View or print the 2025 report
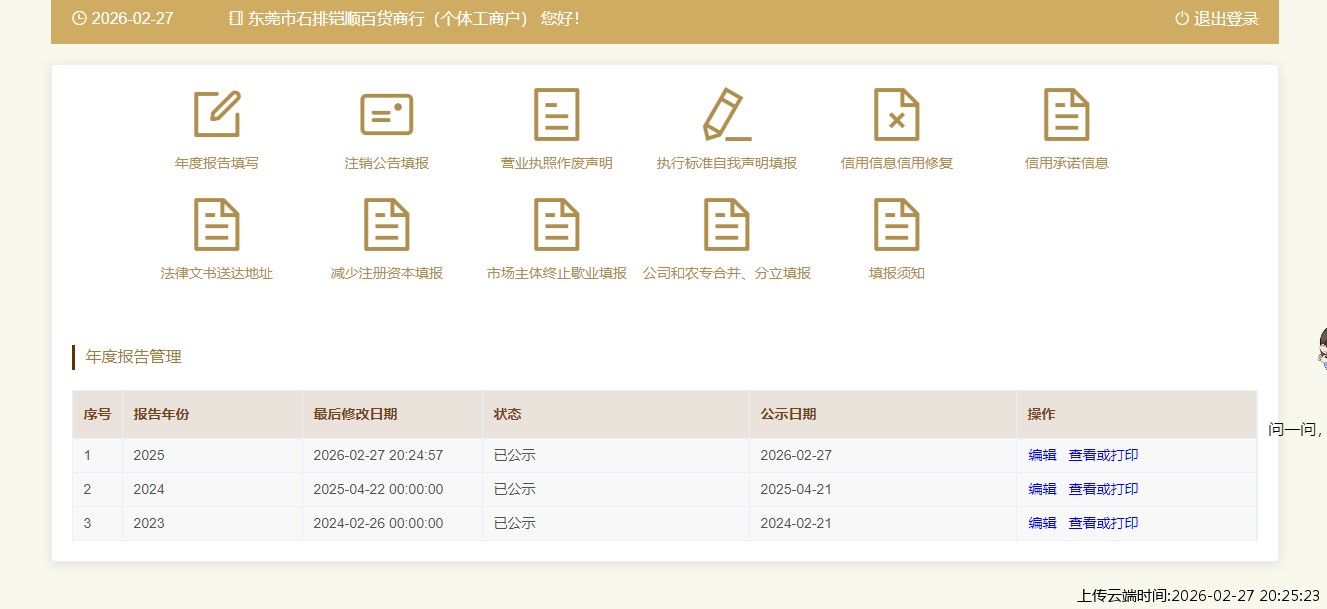The width and height of the screenshot is (1327, 609). [x=1103, y=455]
